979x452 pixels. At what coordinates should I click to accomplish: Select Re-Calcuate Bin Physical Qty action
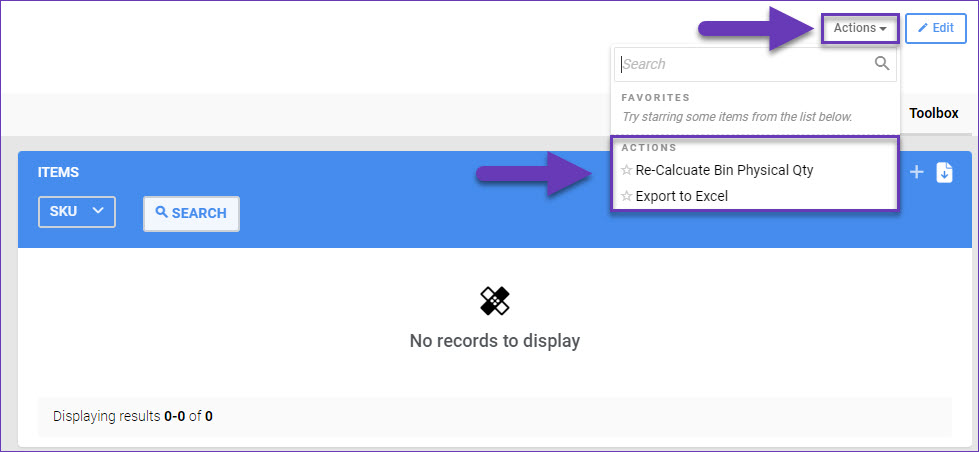coord(724,170)
